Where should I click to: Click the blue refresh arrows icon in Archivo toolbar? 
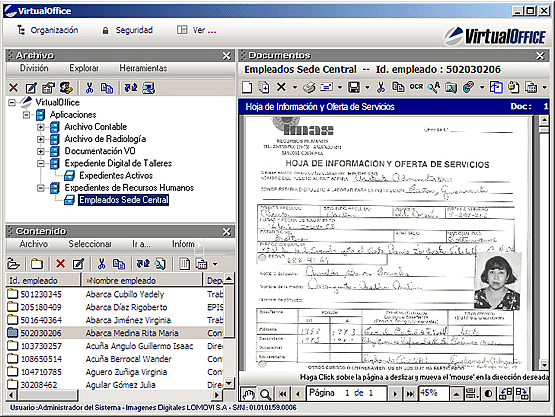[x=131, y=87]
